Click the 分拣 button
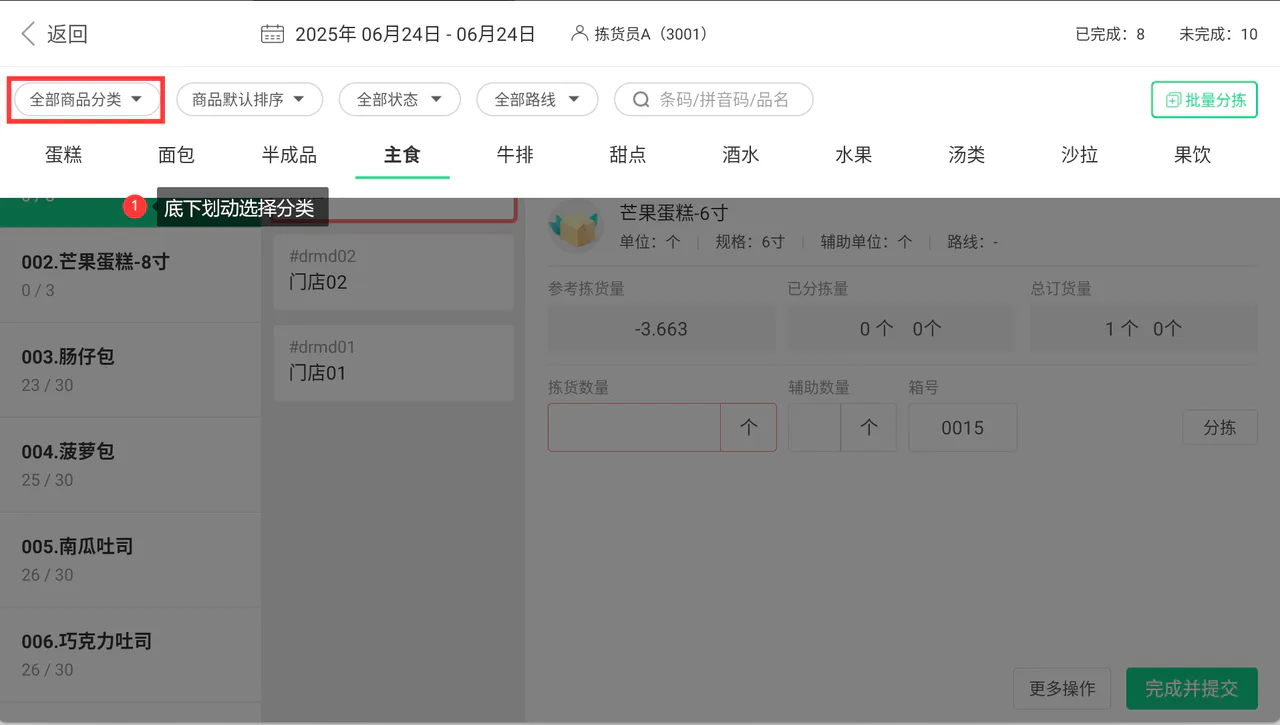This screenshot has height=725, width=1280. pos(1220,428)
